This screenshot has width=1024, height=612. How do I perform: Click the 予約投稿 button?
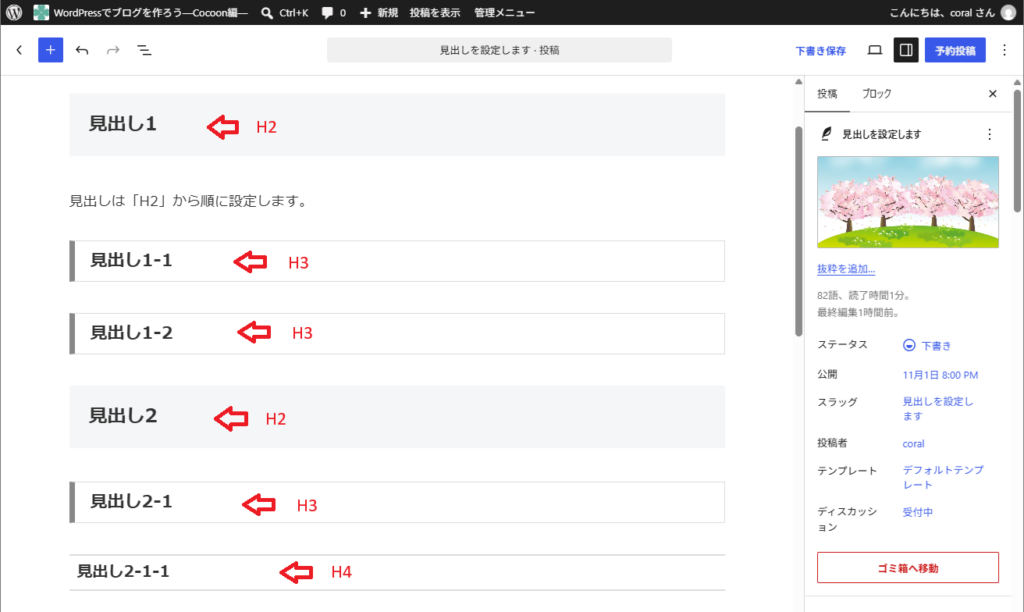point(955,50)
